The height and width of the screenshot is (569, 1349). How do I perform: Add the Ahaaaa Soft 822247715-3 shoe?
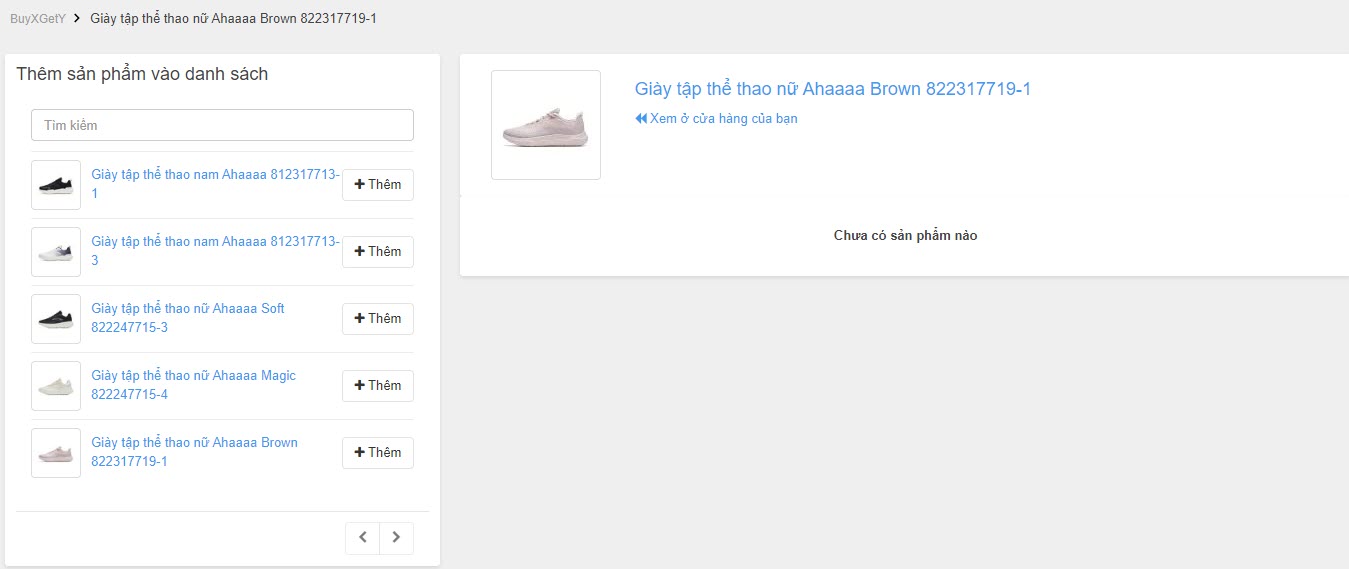coord(377,319)
